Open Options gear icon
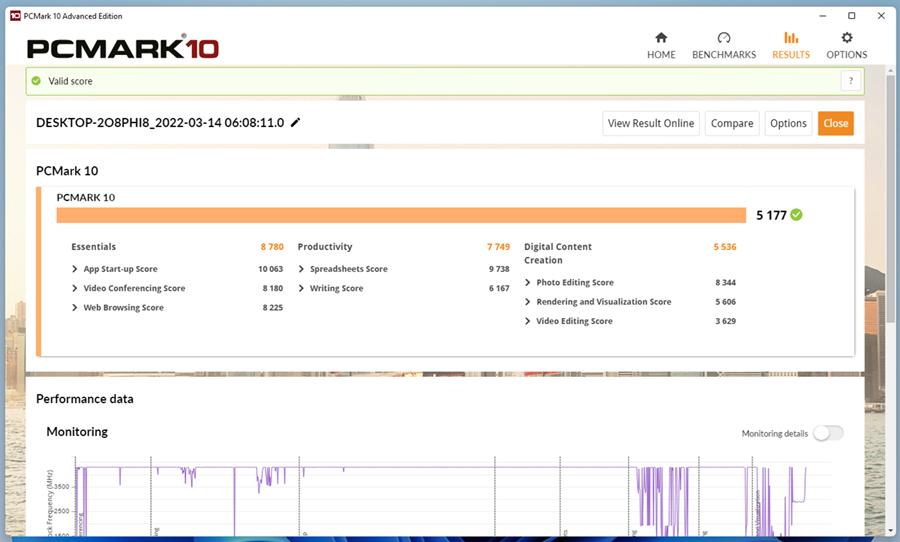Image resolution: width=900 pixels, height=542 pixels. [x=847, y=38]
